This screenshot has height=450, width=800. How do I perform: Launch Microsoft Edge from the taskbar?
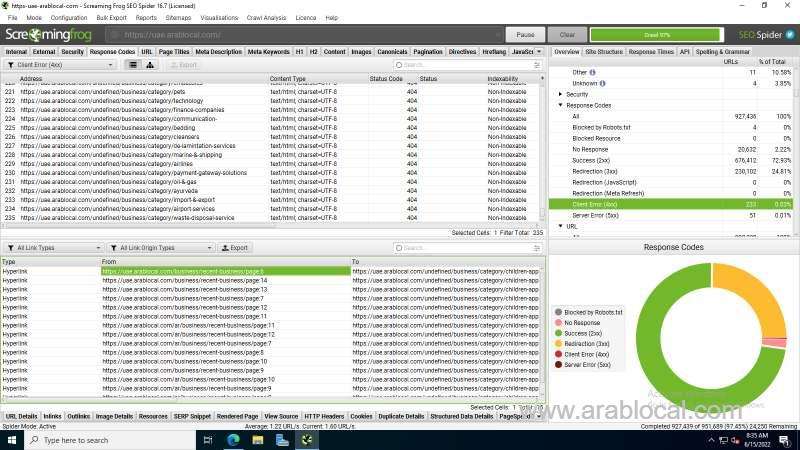pos(233,440)
